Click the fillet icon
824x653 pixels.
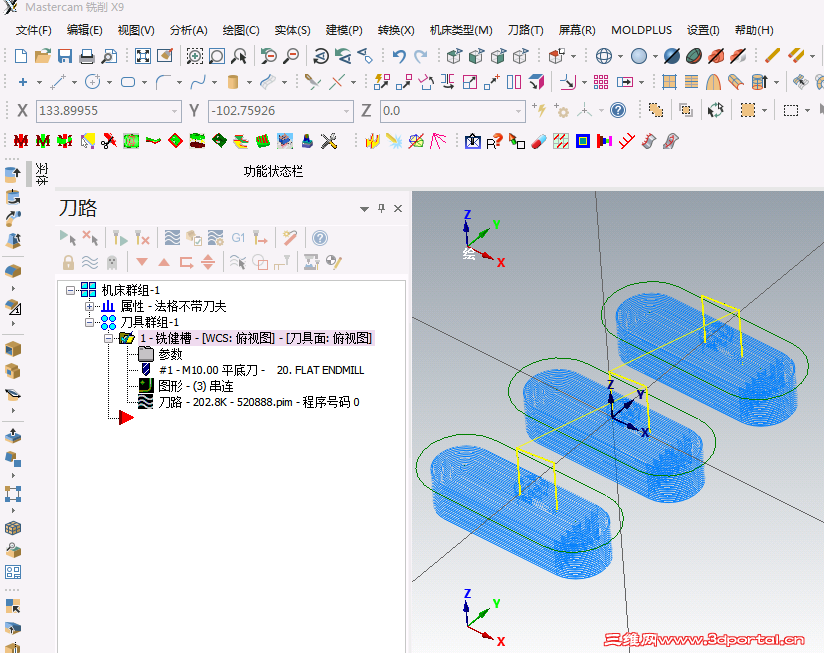pyautogui.click(x=163, y=82)
